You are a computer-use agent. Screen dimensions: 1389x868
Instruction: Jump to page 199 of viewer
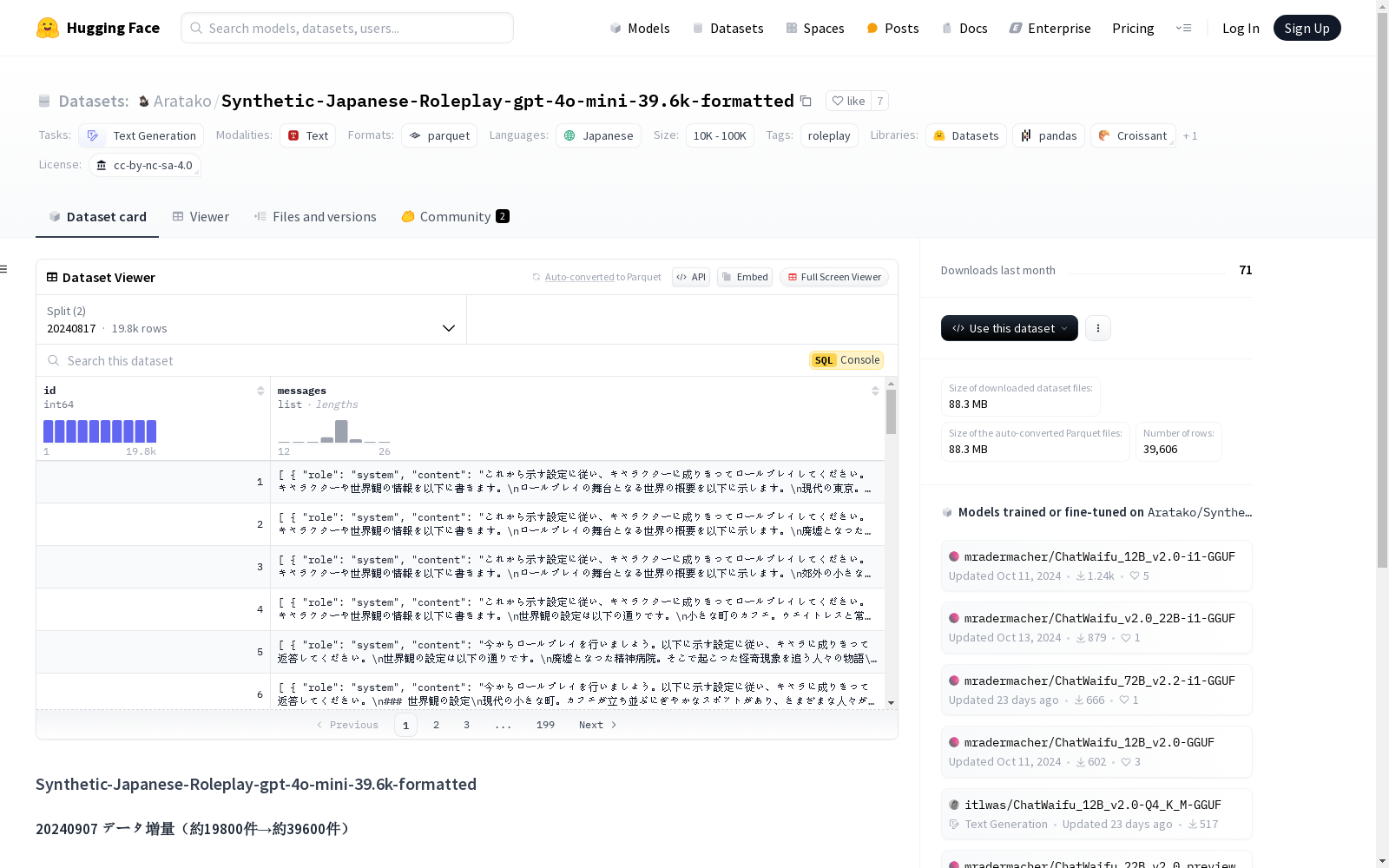pyautogui.click(x=545, y=725)
